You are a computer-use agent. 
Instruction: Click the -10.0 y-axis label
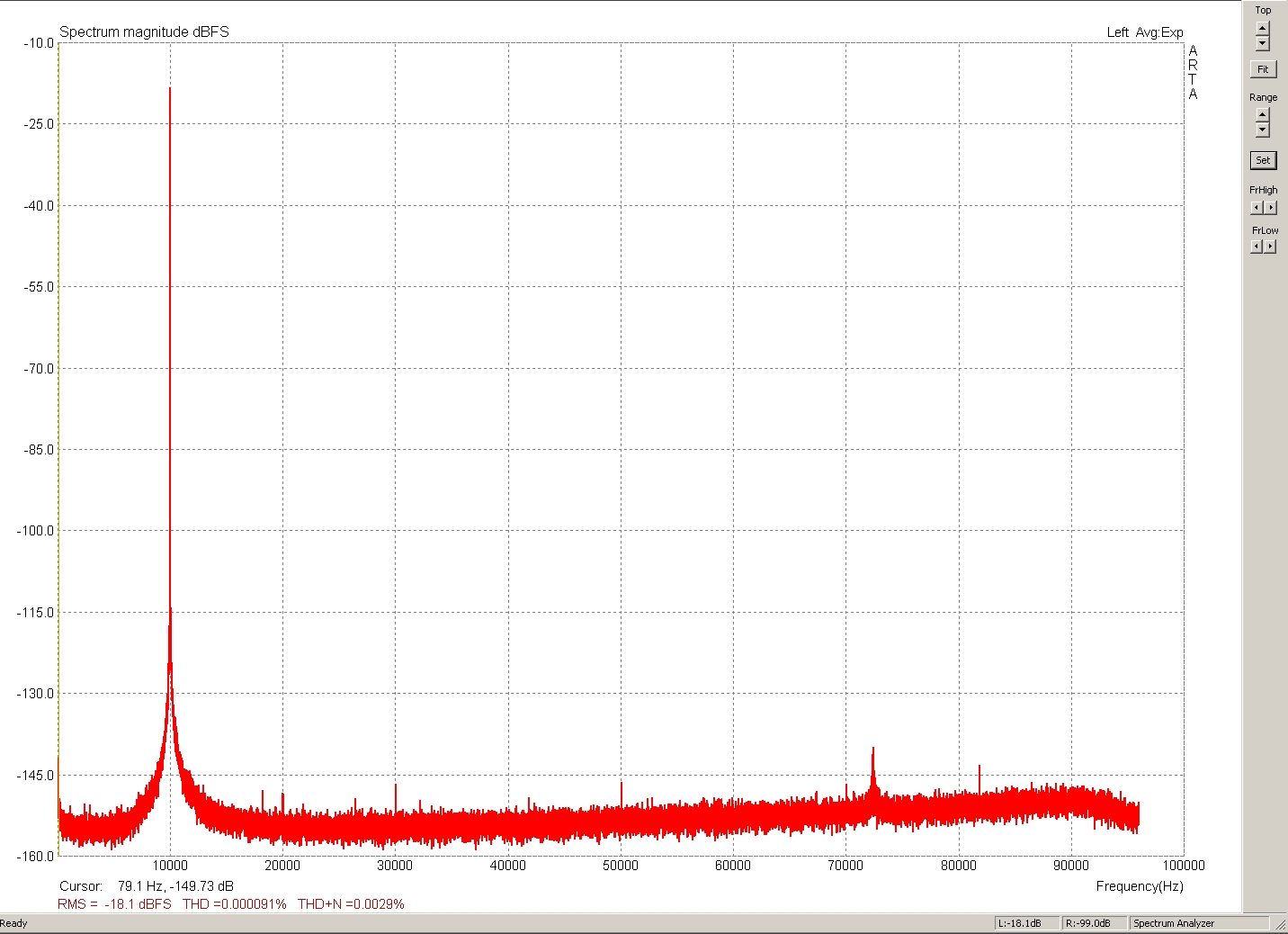[x=39, y=43]
